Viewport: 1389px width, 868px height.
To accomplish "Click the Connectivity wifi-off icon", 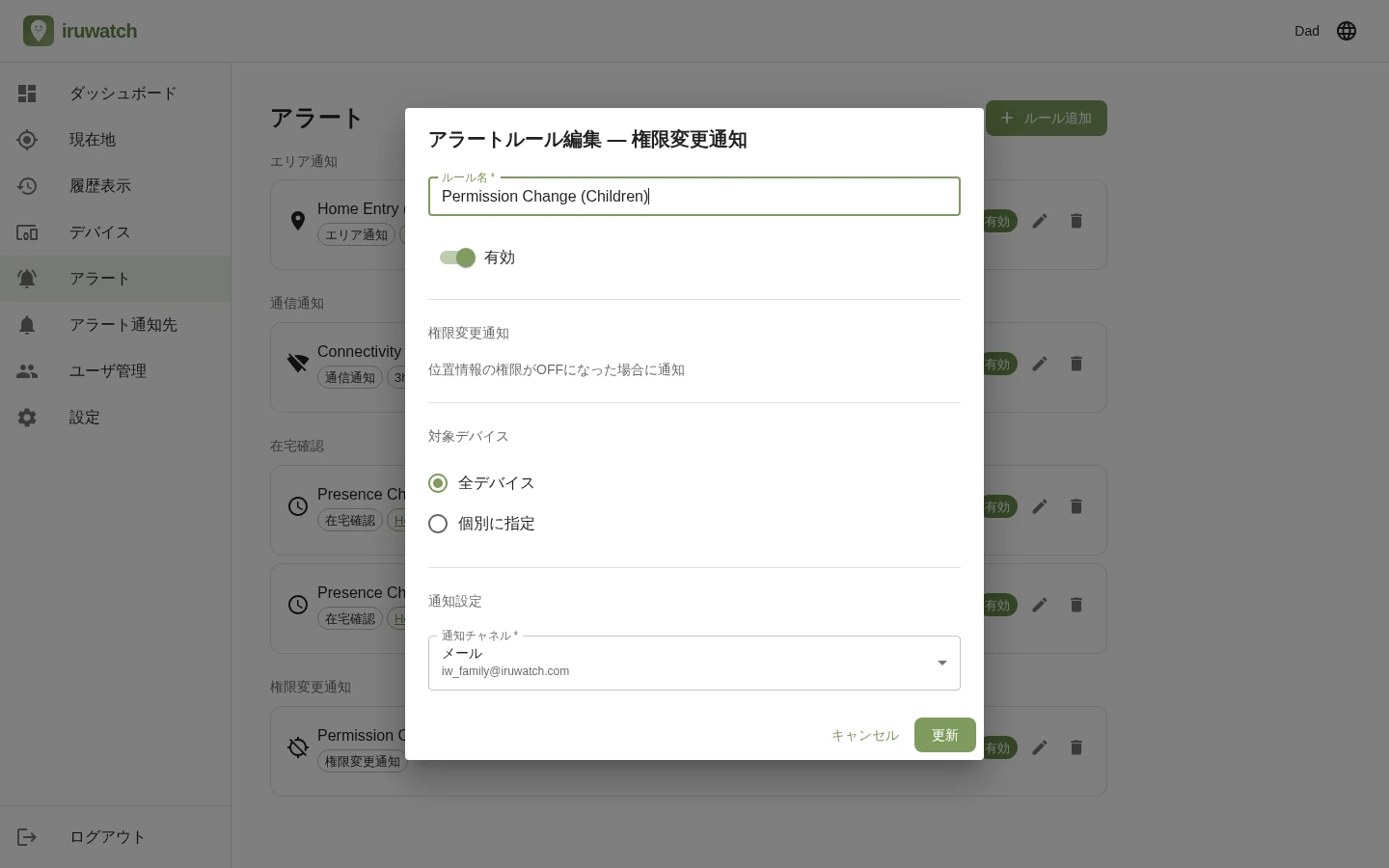I will 298,364.
